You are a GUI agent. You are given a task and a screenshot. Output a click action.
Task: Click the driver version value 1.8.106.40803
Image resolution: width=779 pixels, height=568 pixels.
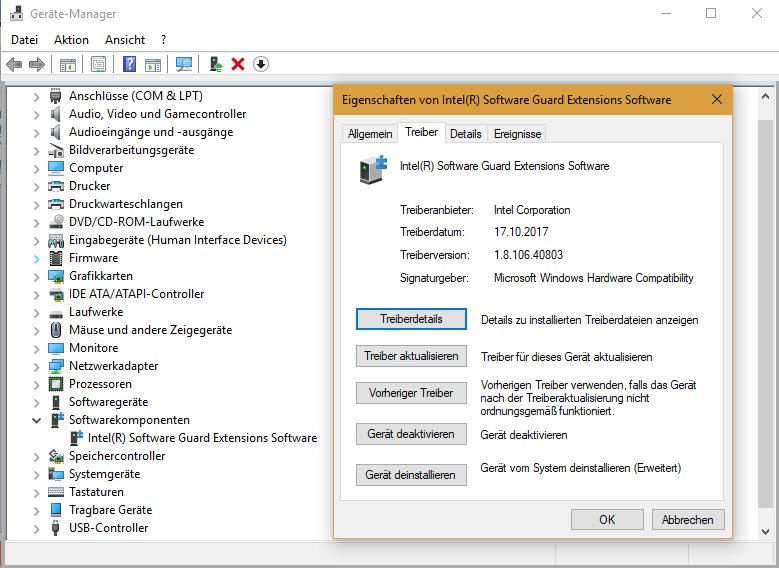pyautogui.click(x=529, y=255)
